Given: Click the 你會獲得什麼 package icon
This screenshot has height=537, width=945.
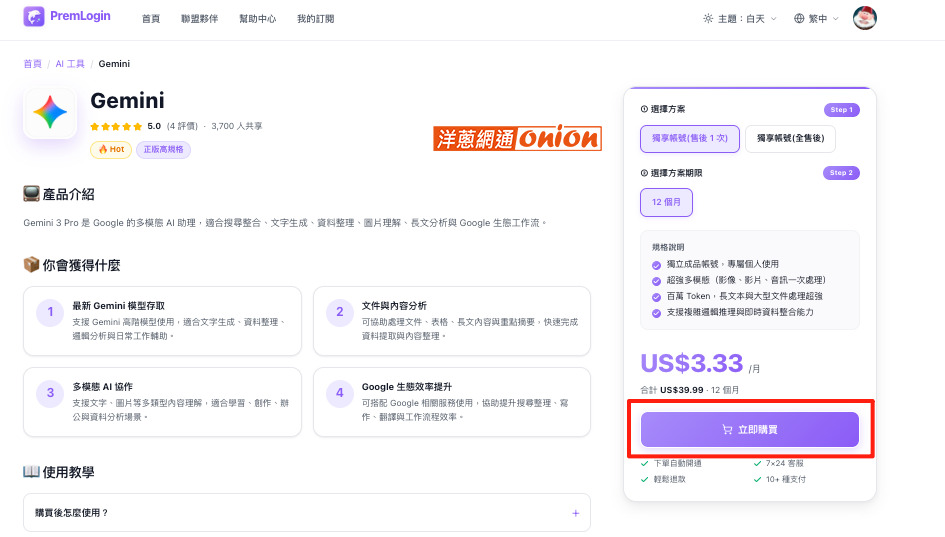Looking at the screenshot, I should (x=31, y=265).
